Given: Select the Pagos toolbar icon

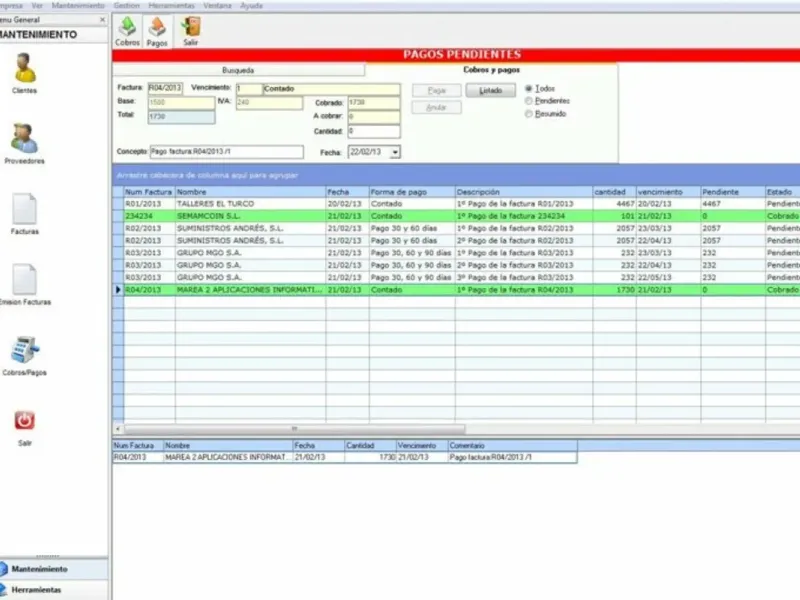Looking at the screenshot, I should click(157, 31).
